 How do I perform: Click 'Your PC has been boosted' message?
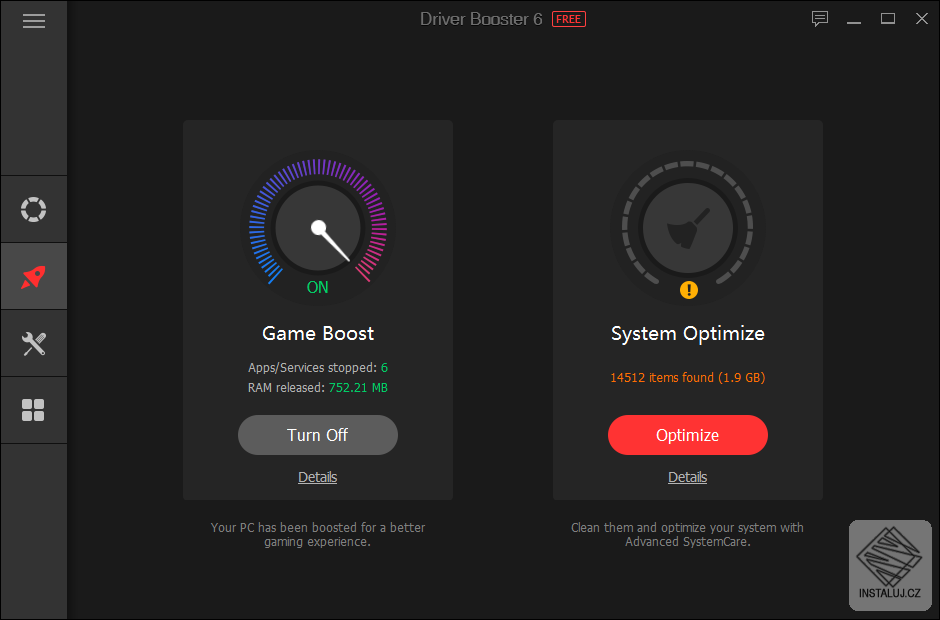(318, 534)
